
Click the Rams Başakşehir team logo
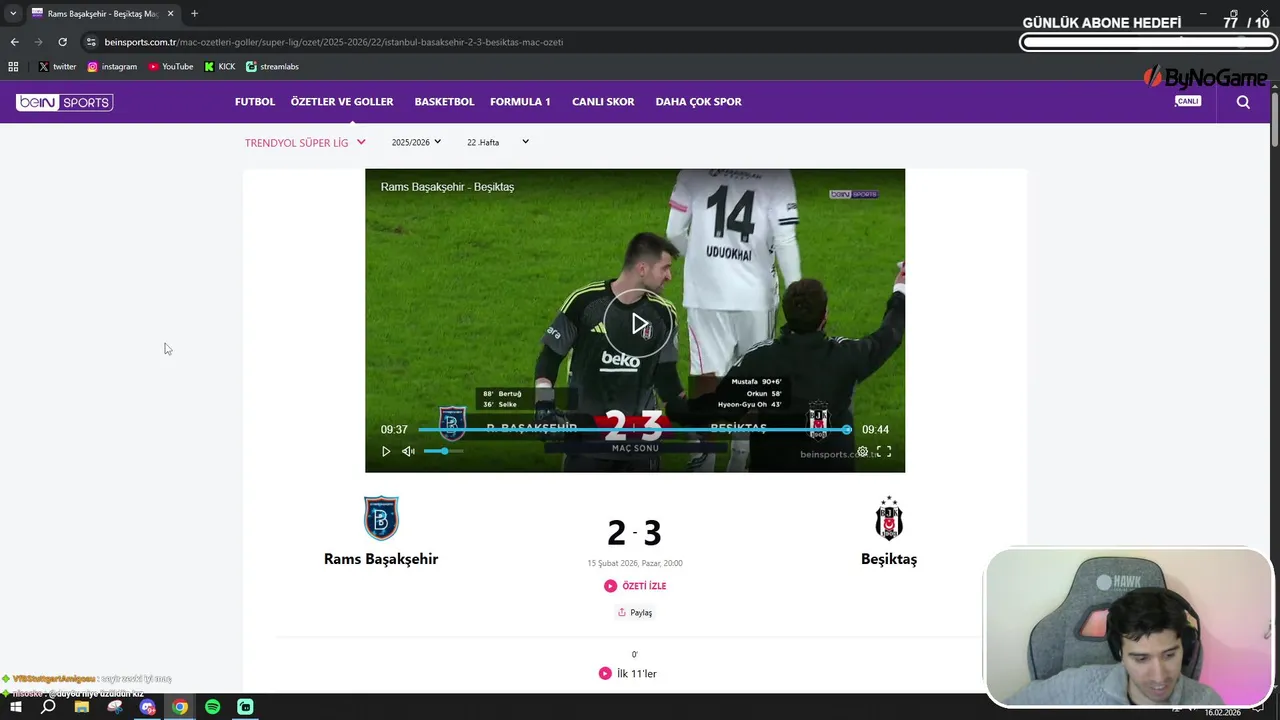(381, 518)
